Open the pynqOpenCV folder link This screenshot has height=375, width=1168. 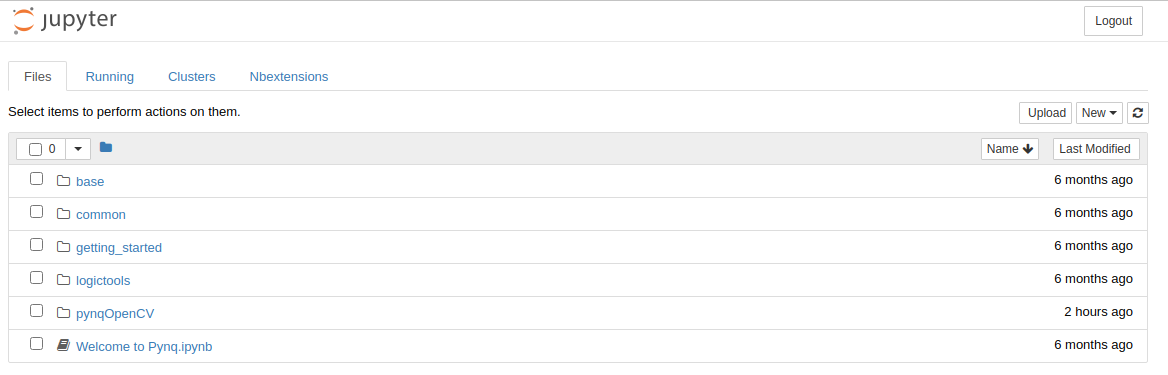pos(115,314)
